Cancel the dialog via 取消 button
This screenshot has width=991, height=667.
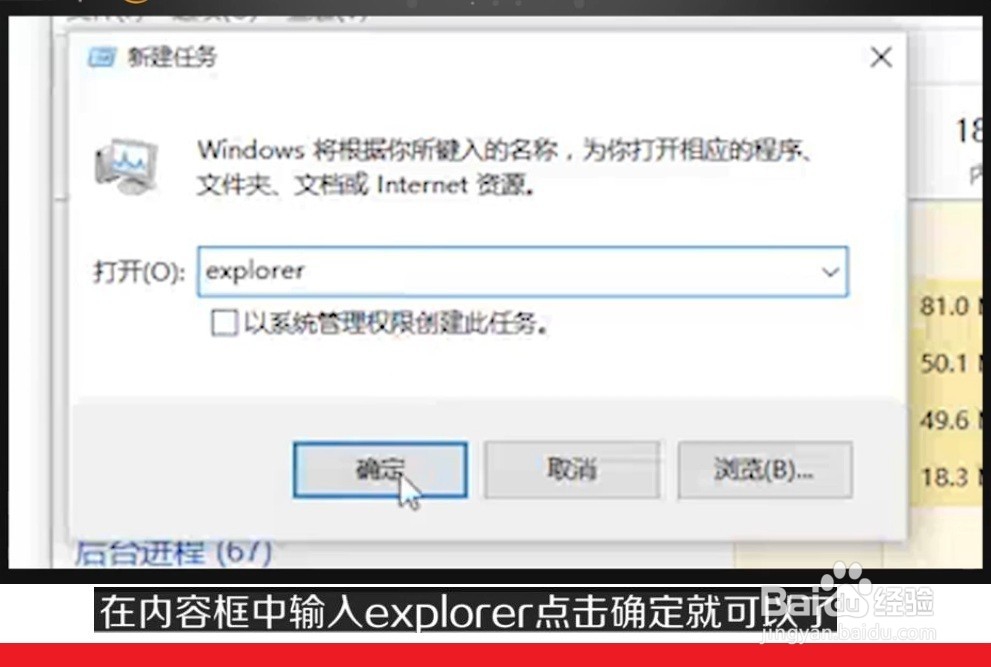(x=572, y=470)
